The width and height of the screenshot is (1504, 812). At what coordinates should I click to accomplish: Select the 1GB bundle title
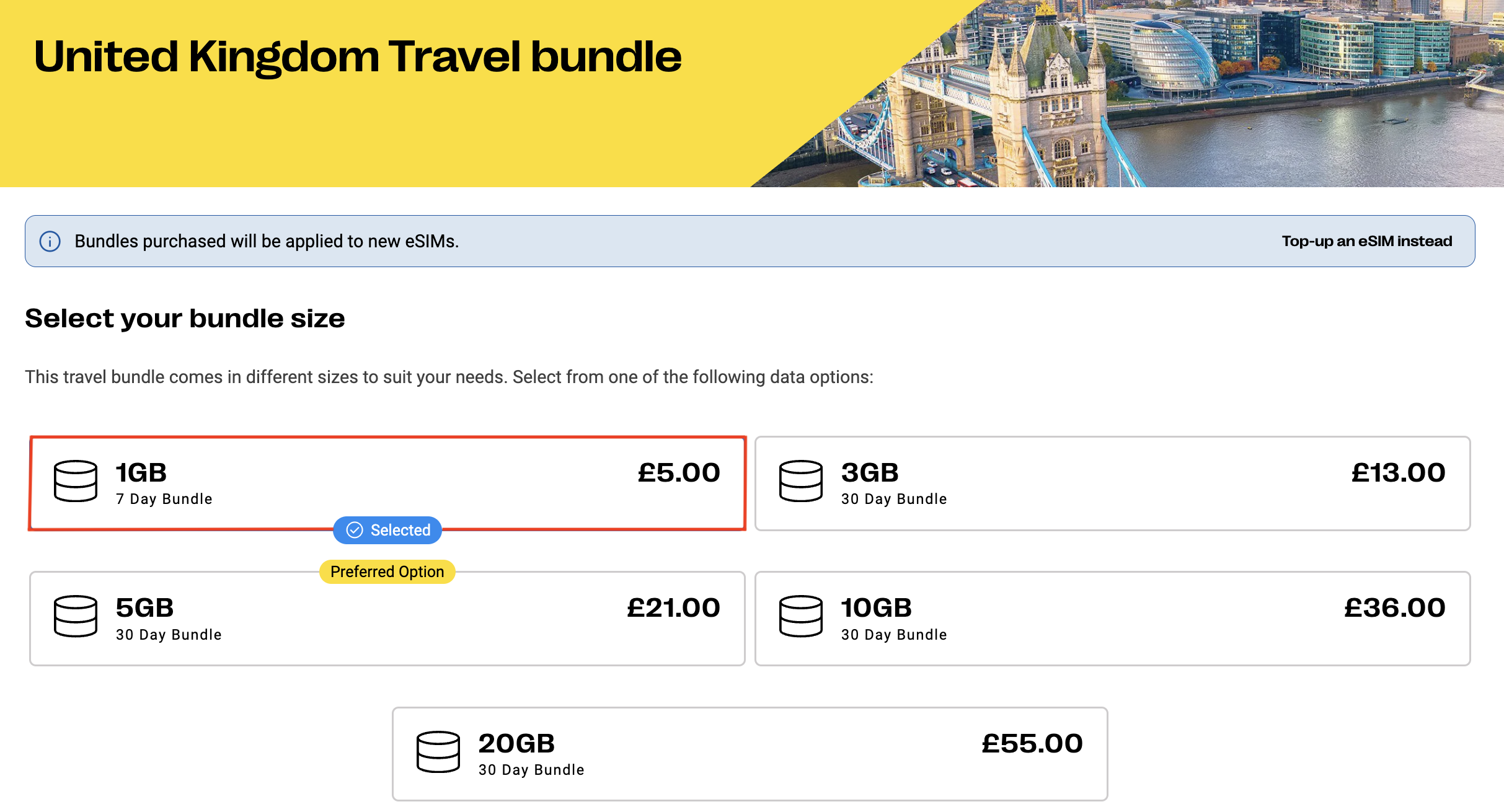pos(141,473)
